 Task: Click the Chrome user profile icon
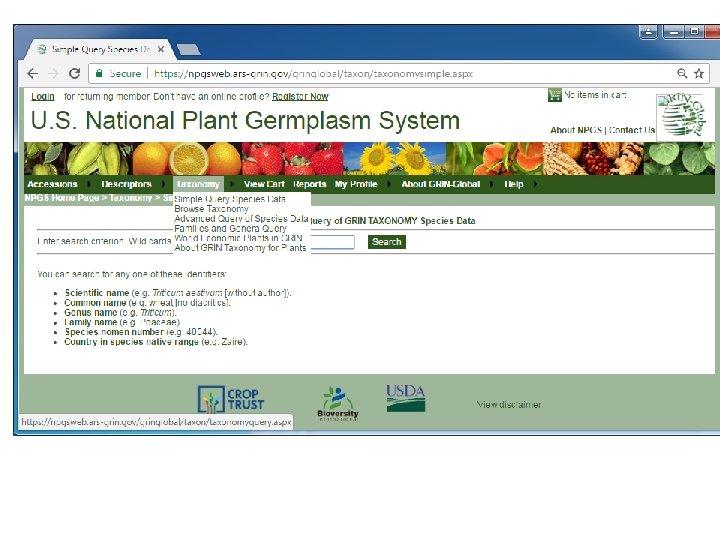(648, 32)
